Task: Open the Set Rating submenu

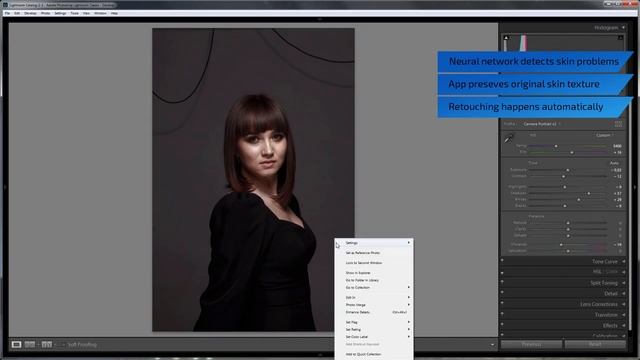Action: pyautogui.click(x=374, y=329)
